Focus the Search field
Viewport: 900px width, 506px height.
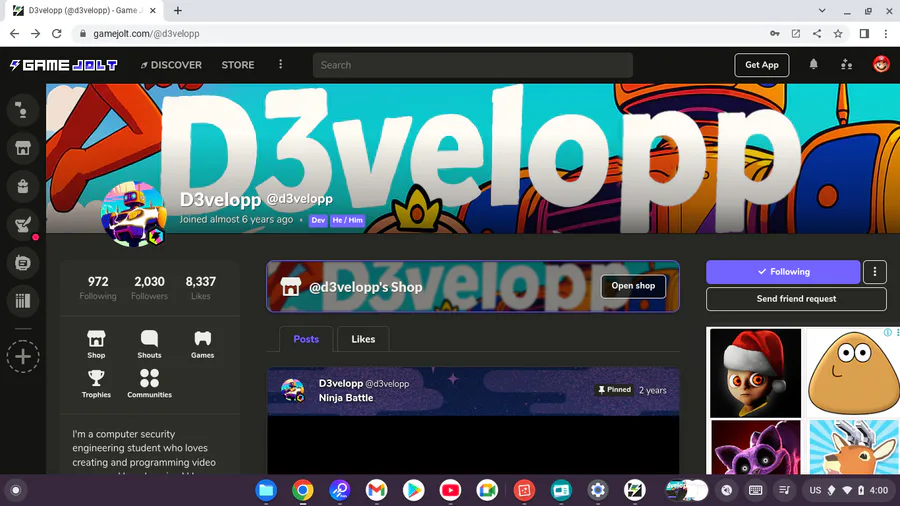click(x=472, y=65)
